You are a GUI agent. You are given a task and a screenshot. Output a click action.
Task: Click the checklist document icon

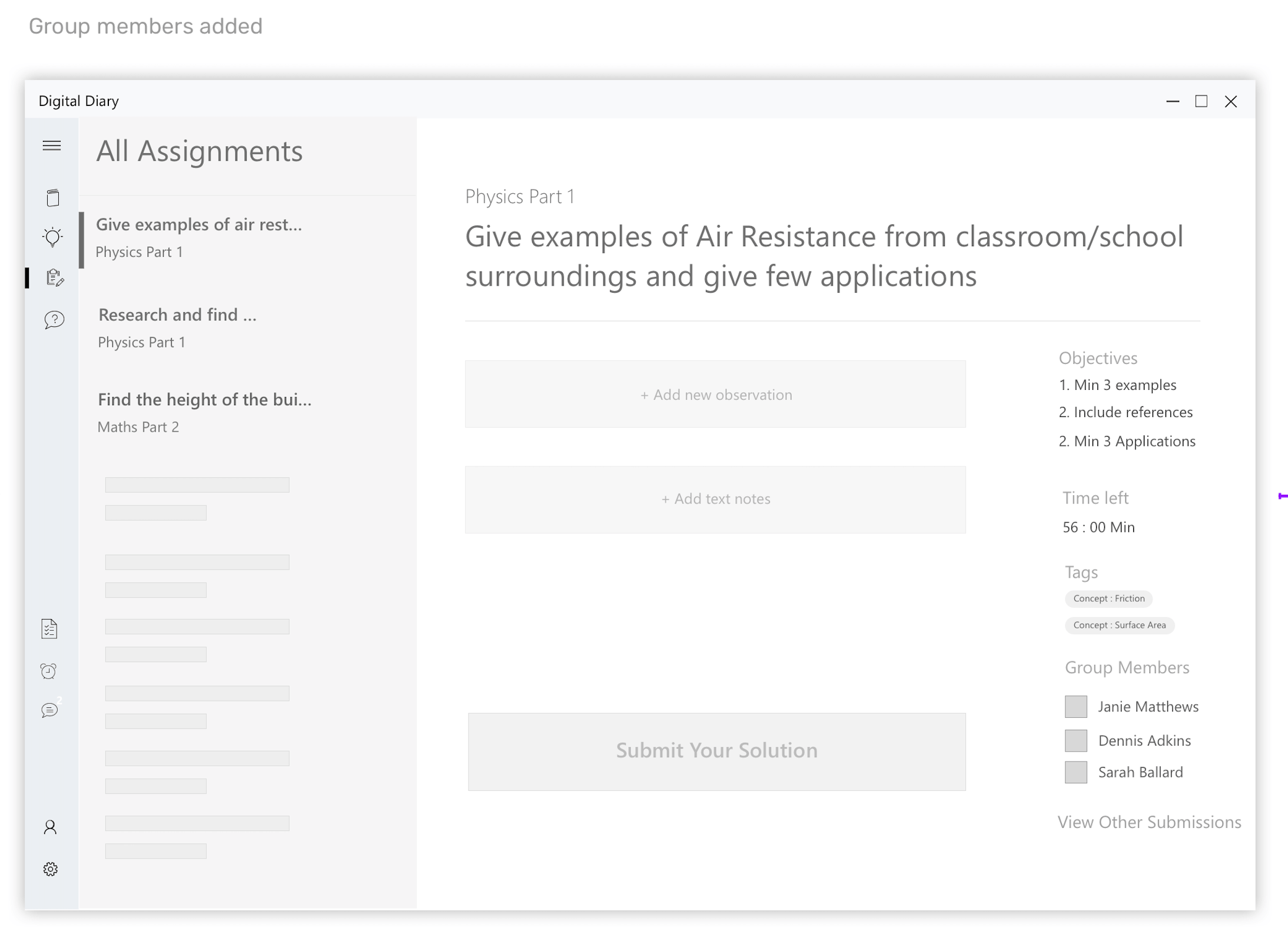click(x=49, y=629)
